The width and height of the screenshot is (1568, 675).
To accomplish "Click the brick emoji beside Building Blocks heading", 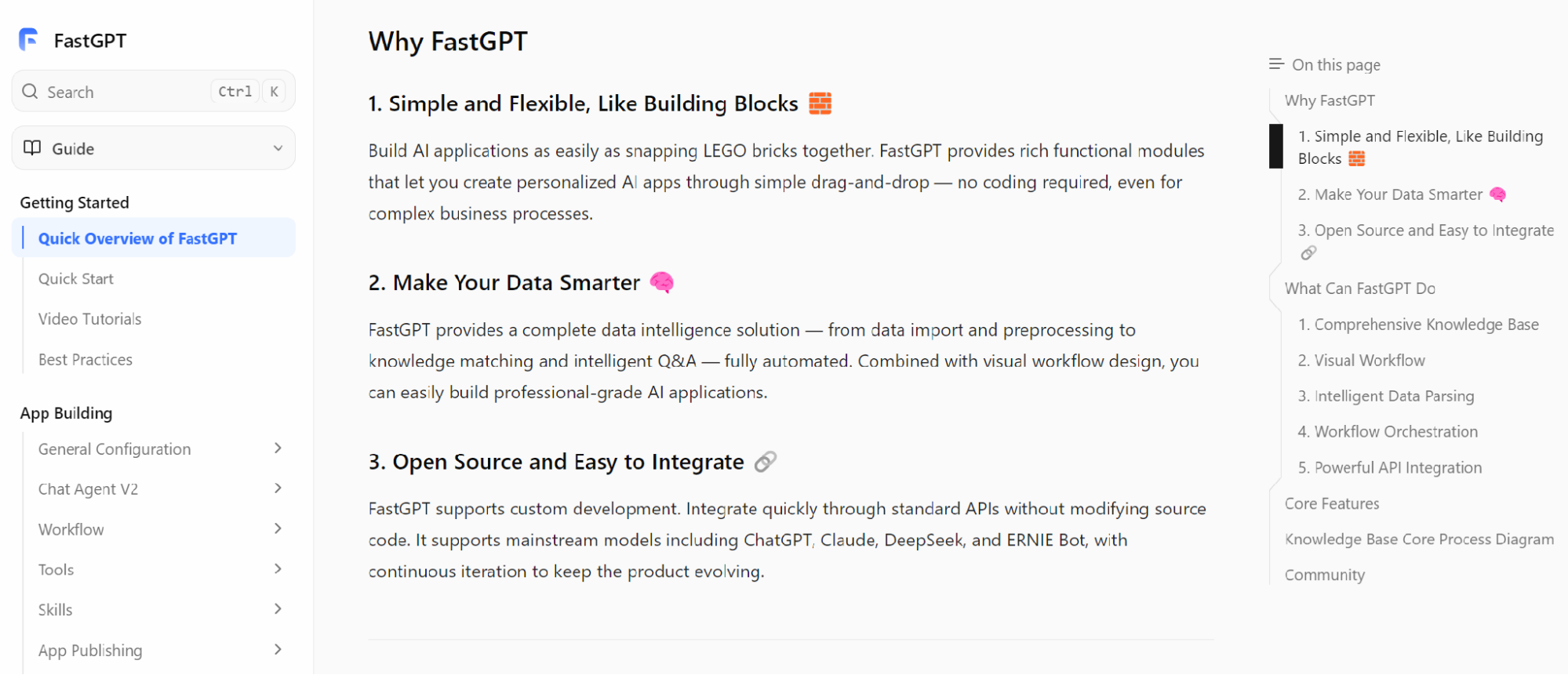I will pos(820,103).
